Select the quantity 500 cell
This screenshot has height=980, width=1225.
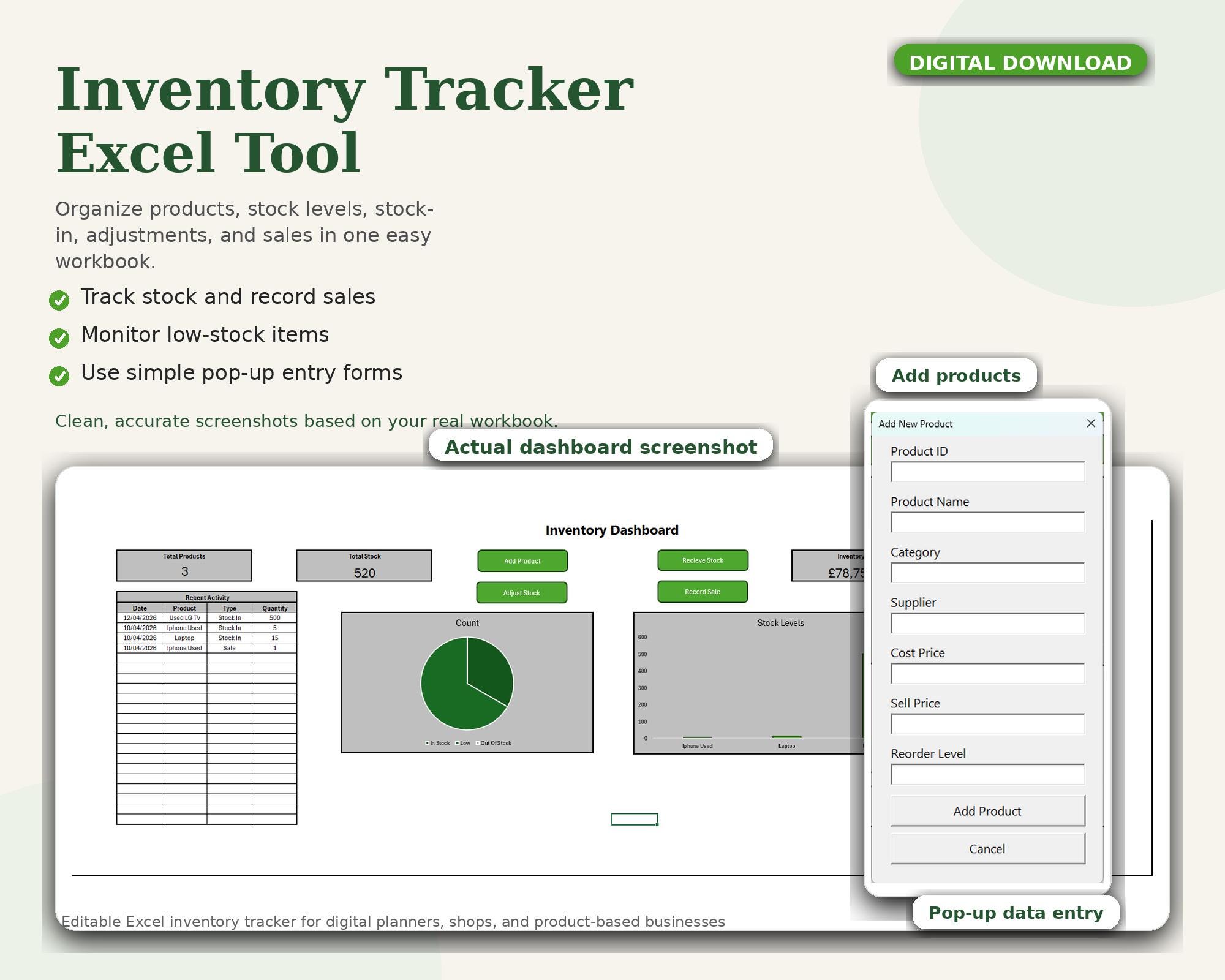(274, 618)
